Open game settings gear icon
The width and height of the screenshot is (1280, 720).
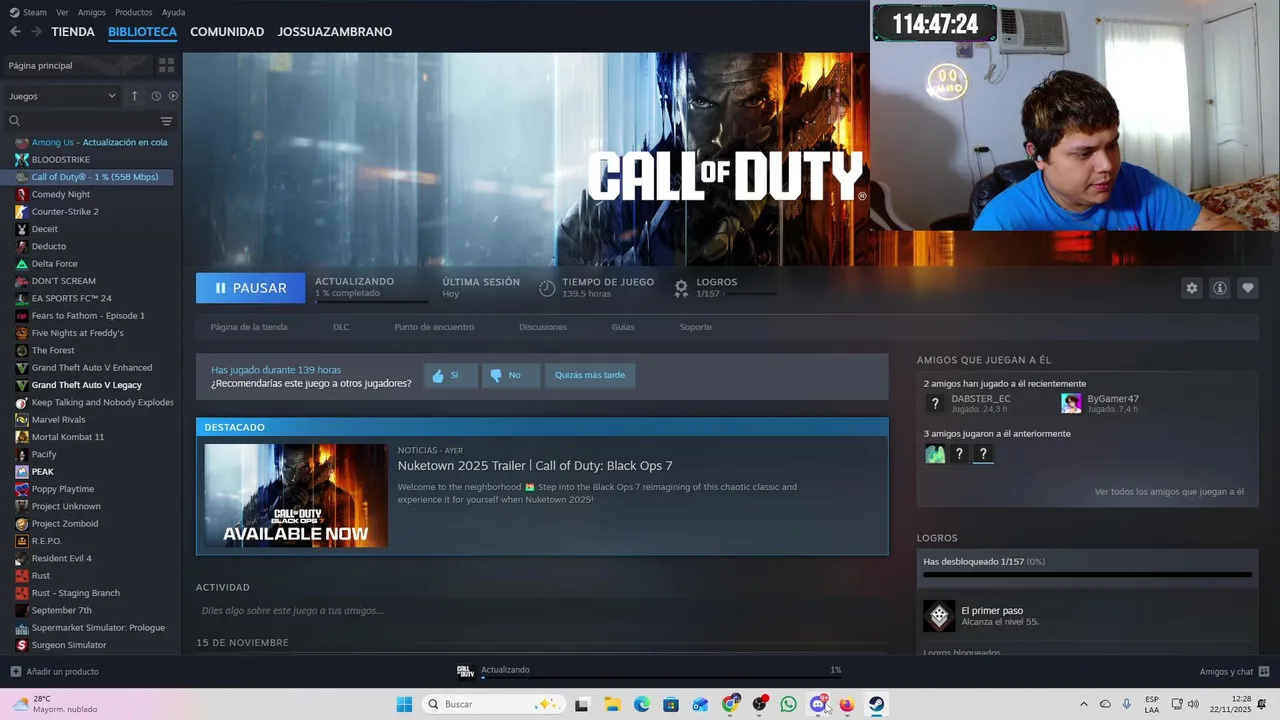pos(1191,288)
